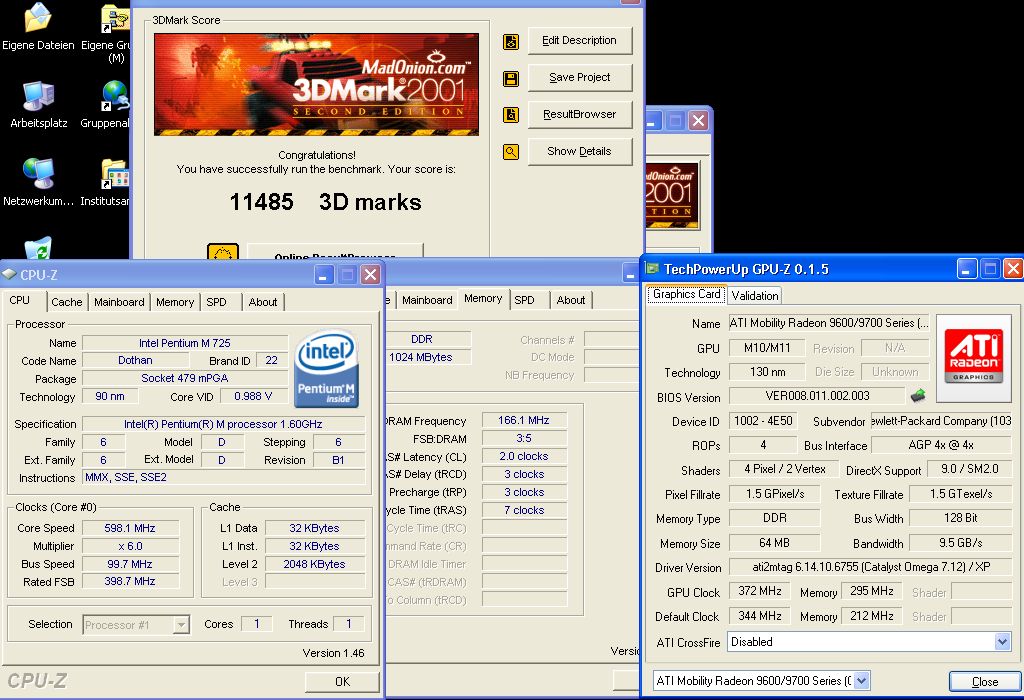Click the Save Project button
1024x700 pixels.
pyautogui.click(x=580, y=78)
